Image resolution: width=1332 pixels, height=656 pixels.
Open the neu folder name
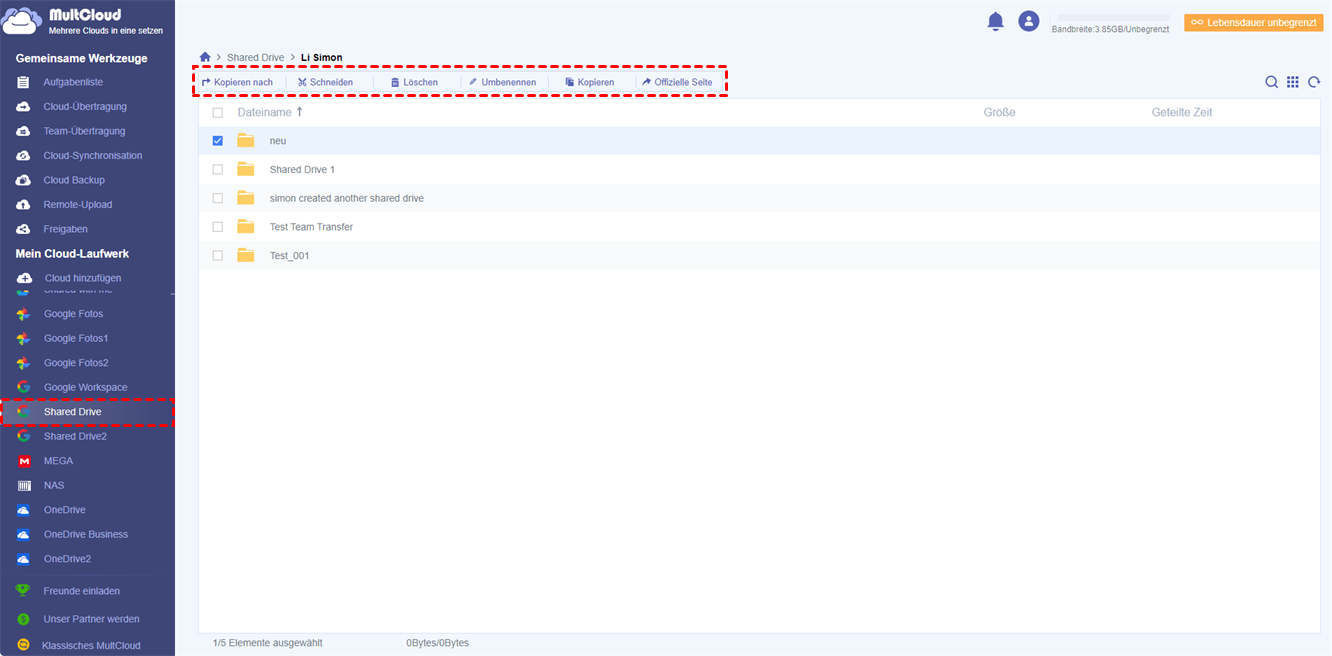[x=278, y=141]
